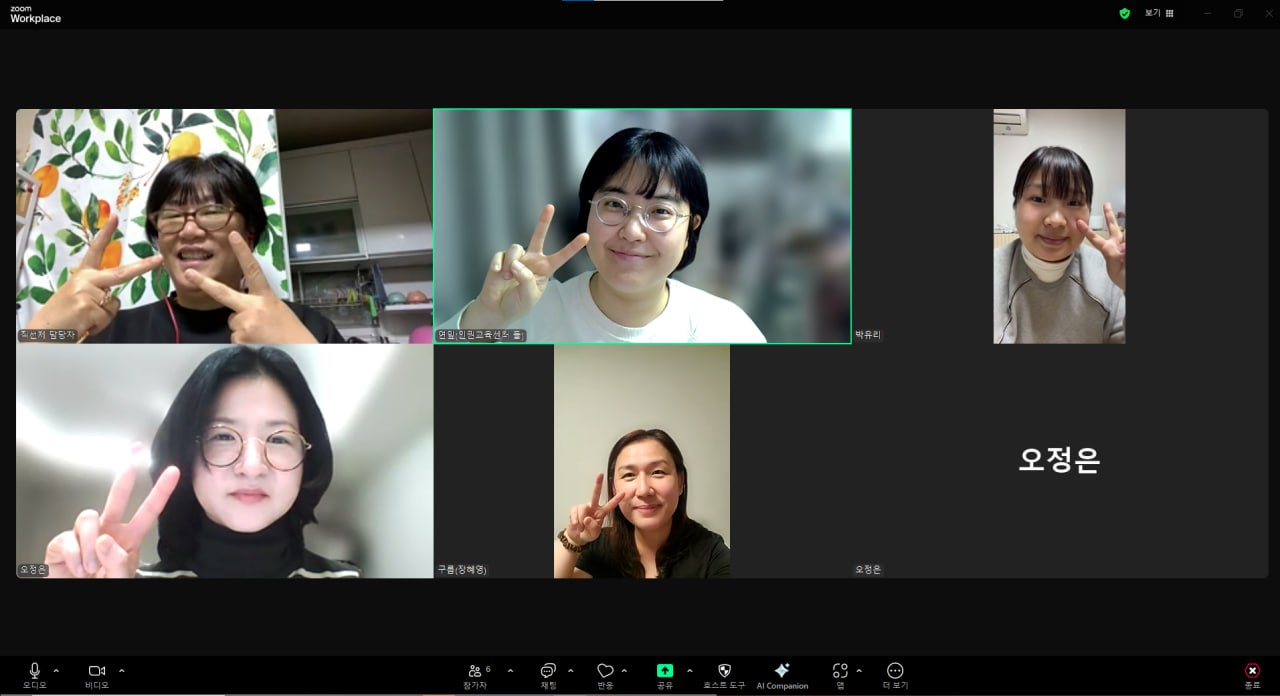Start screen sharing with green 공유 icon
The width and height of the screenshot is (1280, 696).
click(665, 676)
